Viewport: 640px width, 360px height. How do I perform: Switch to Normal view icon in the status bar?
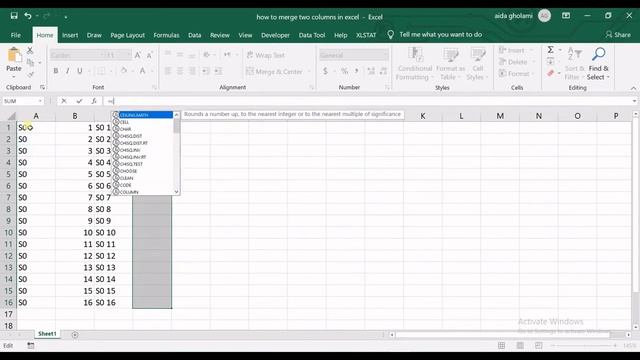501,346
